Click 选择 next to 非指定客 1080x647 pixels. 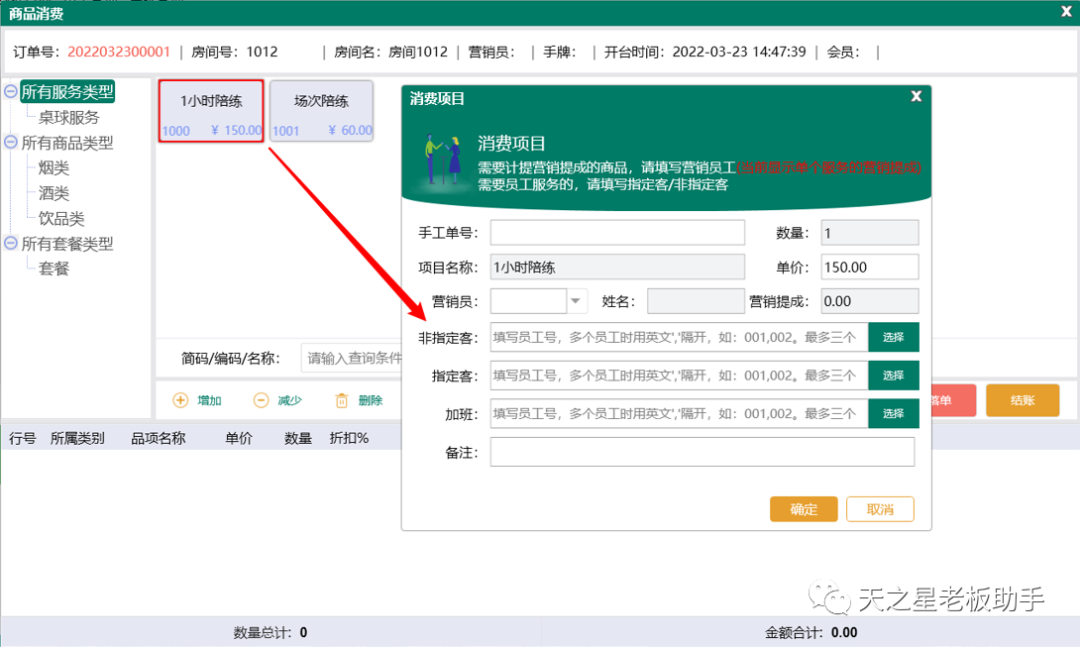click(893, 337)
